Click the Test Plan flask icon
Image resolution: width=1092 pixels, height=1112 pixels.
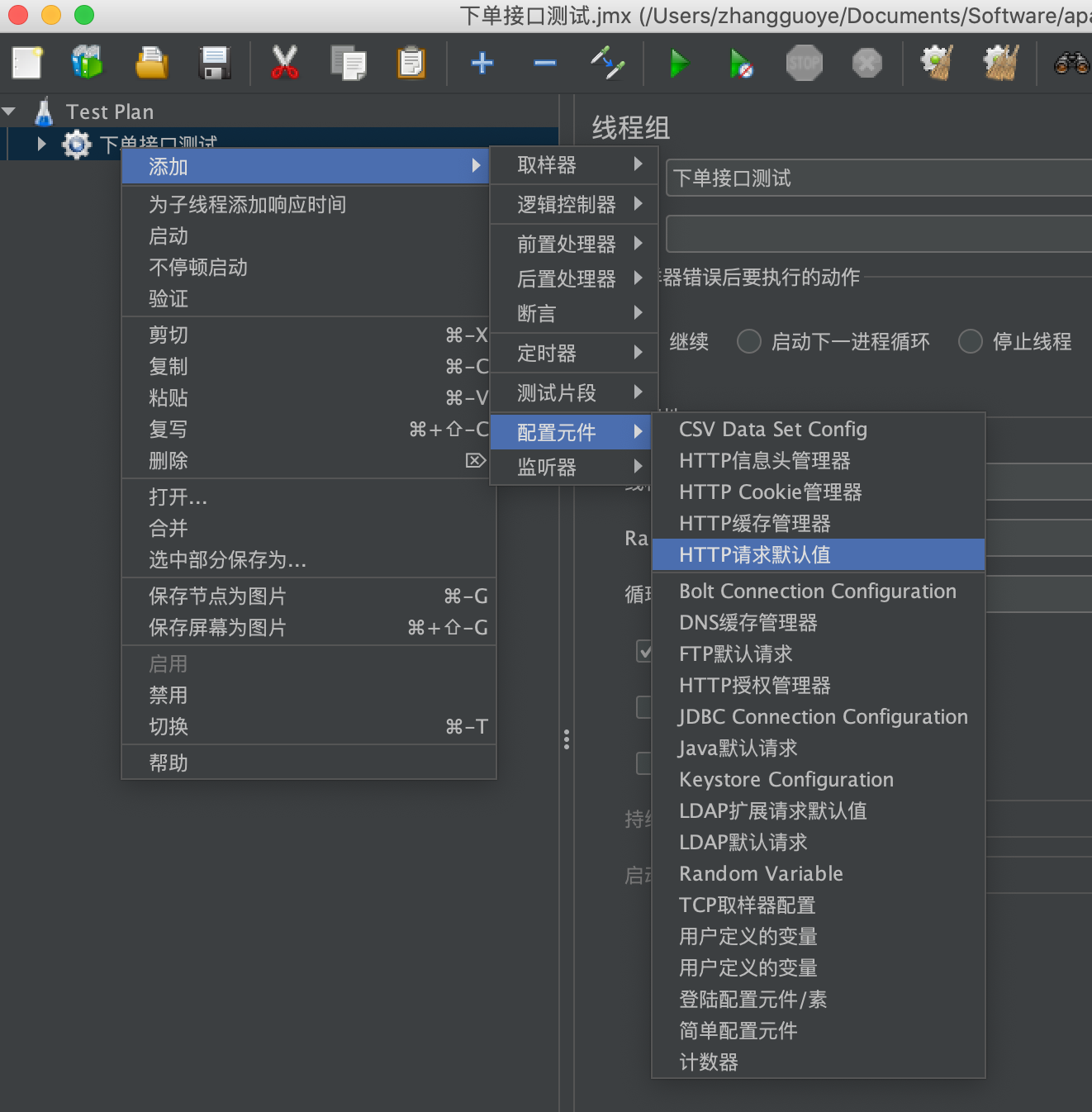coord(45,112)
